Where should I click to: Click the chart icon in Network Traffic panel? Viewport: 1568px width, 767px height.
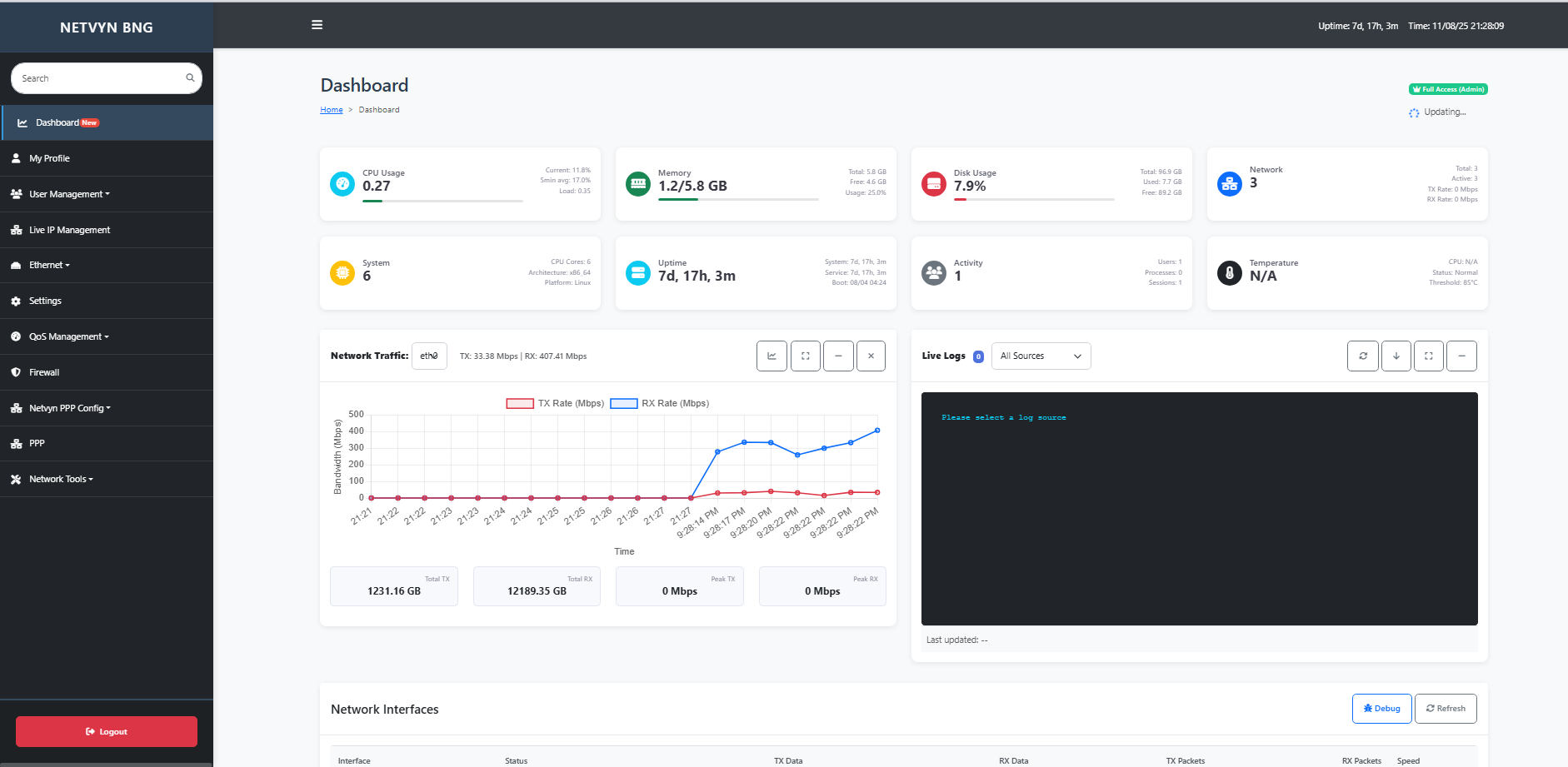pos(772,356)
